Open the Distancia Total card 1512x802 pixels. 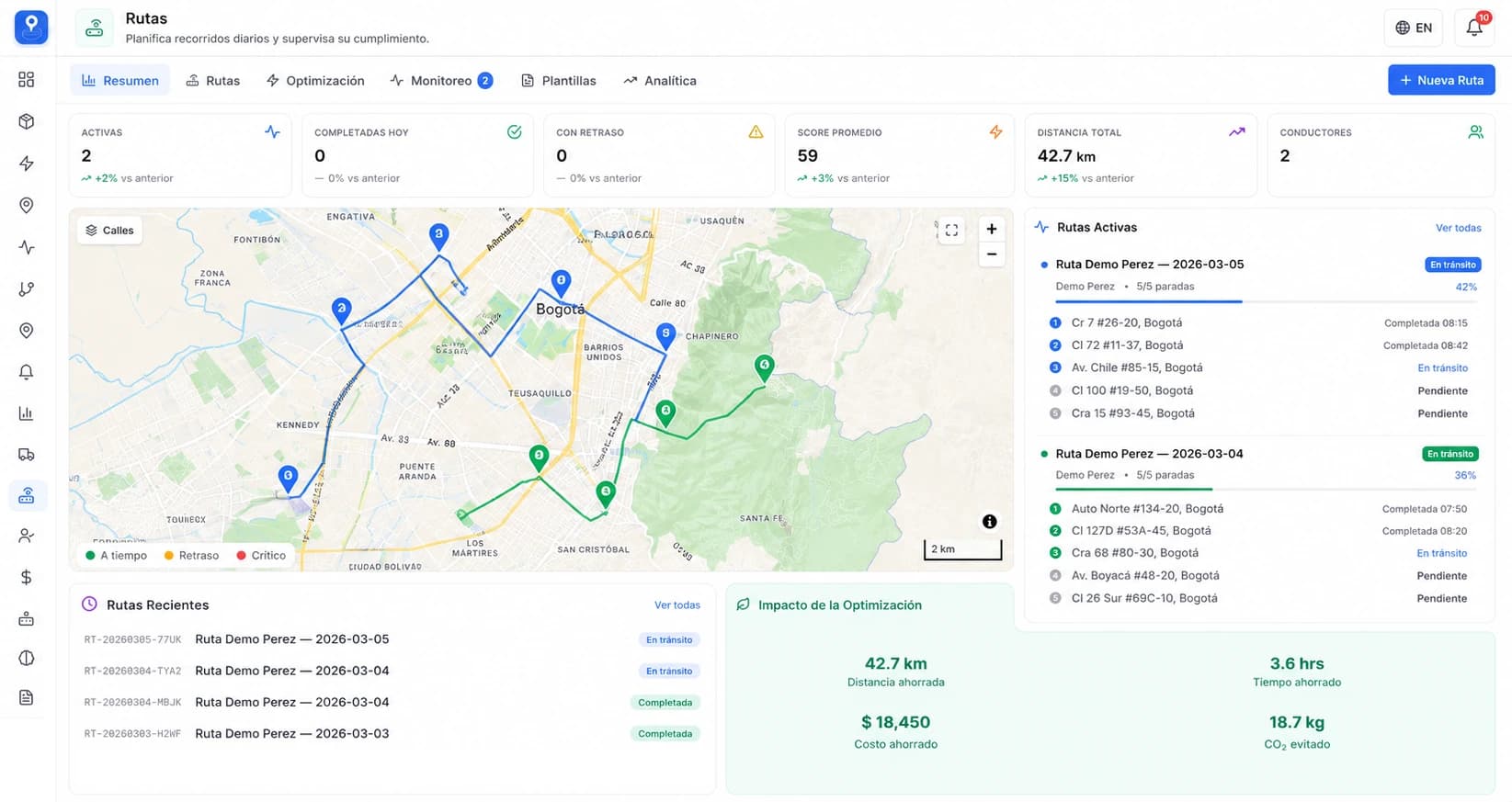tap(1141, 155)
